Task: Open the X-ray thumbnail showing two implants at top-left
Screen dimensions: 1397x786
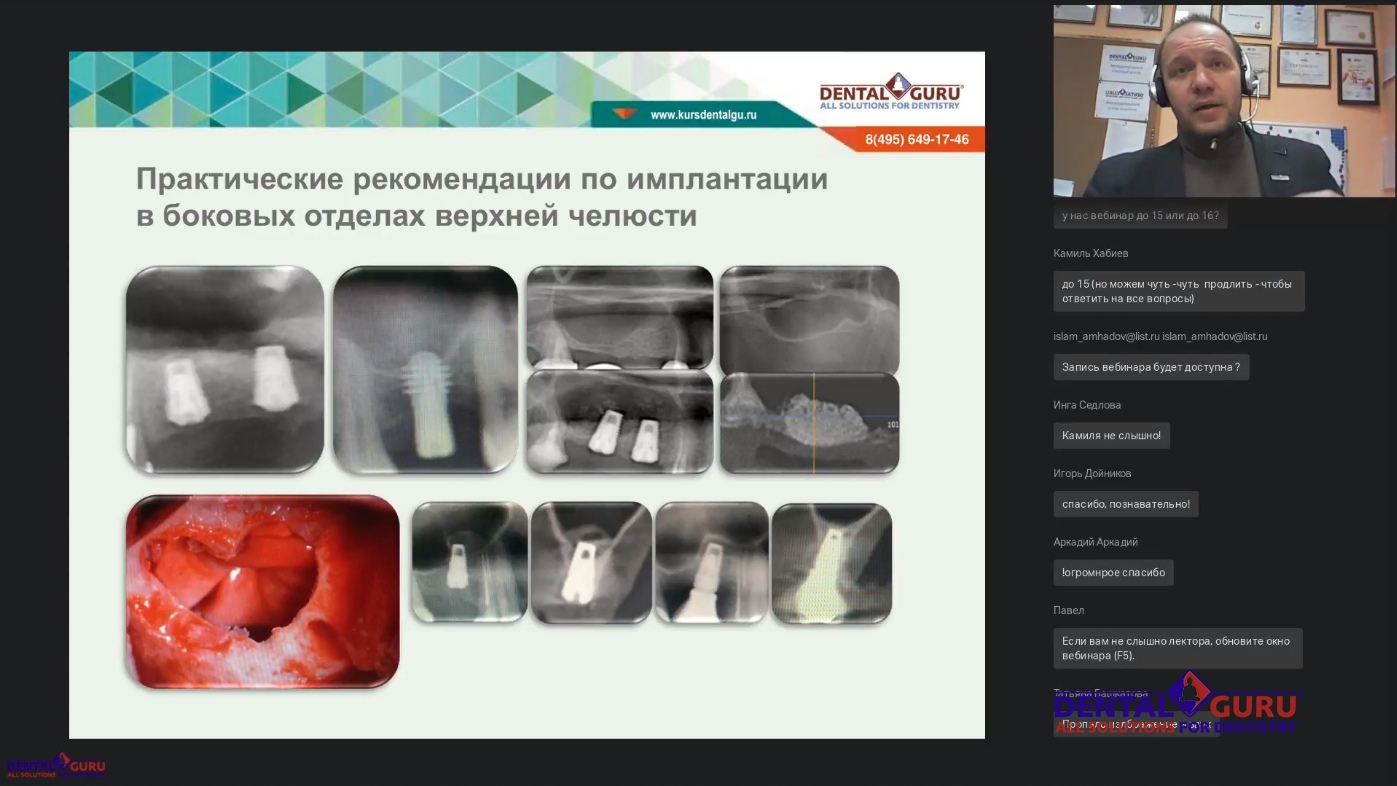Action: [x=225, y=369]
